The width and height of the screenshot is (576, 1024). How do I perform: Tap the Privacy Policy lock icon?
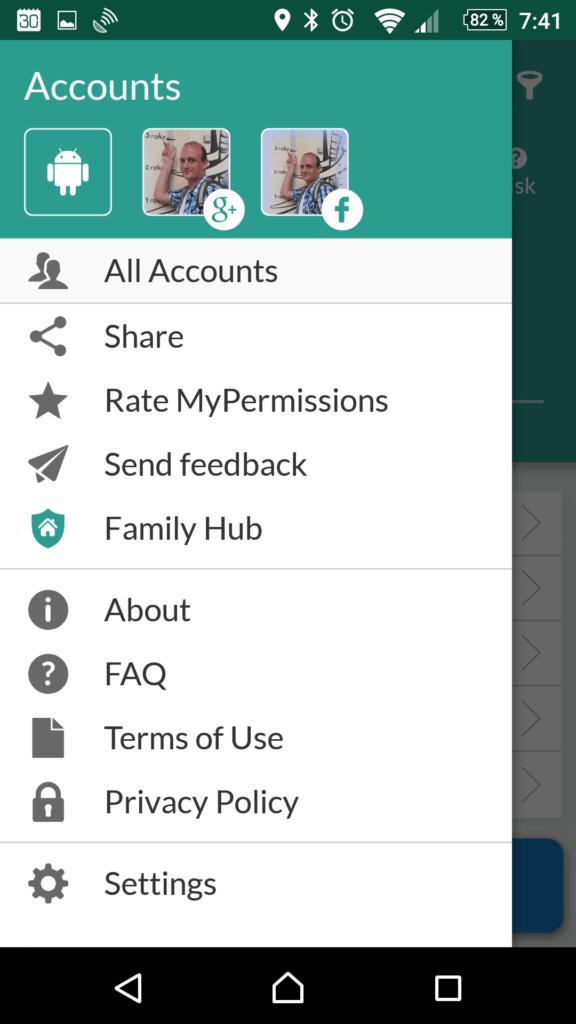pyautogui.click(x=48, y=802)
